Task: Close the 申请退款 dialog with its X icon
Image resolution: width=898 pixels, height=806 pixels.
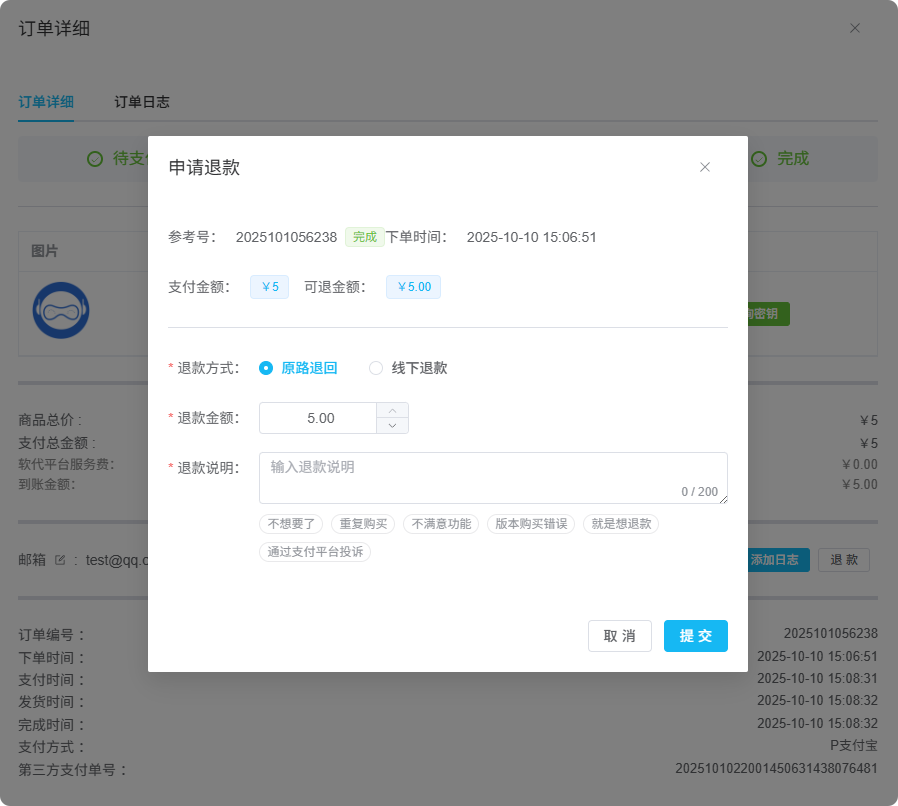Action: (705, 167)
